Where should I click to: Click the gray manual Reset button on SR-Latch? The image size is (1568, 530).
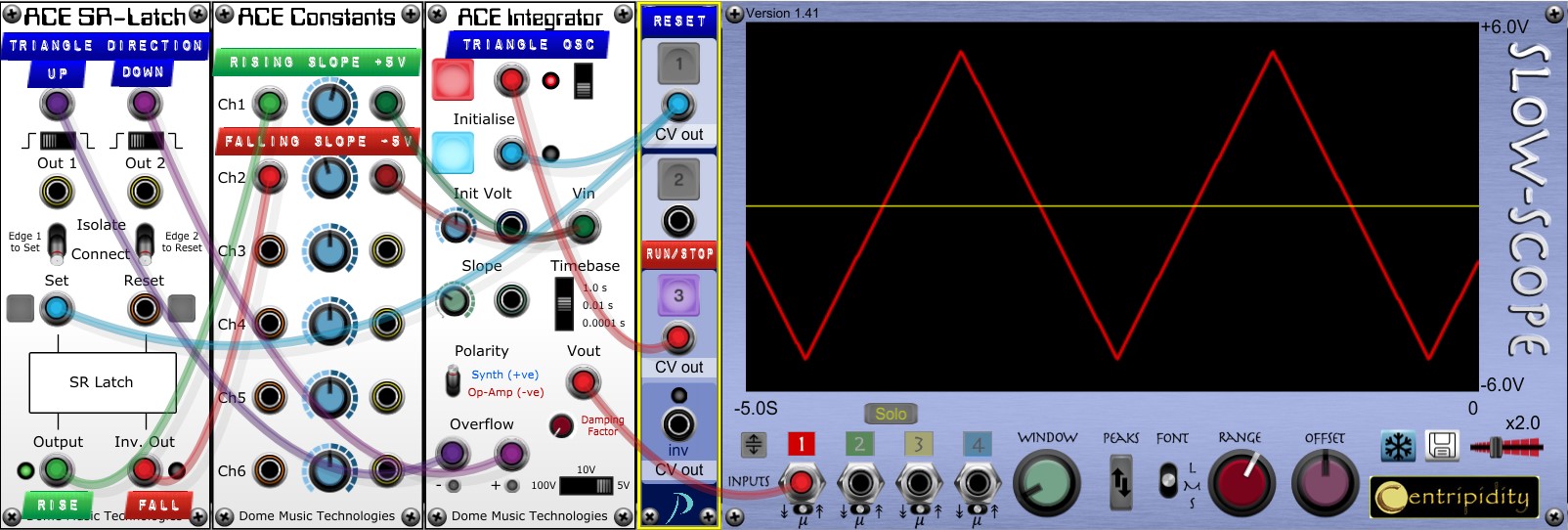(x=181, y=309)
